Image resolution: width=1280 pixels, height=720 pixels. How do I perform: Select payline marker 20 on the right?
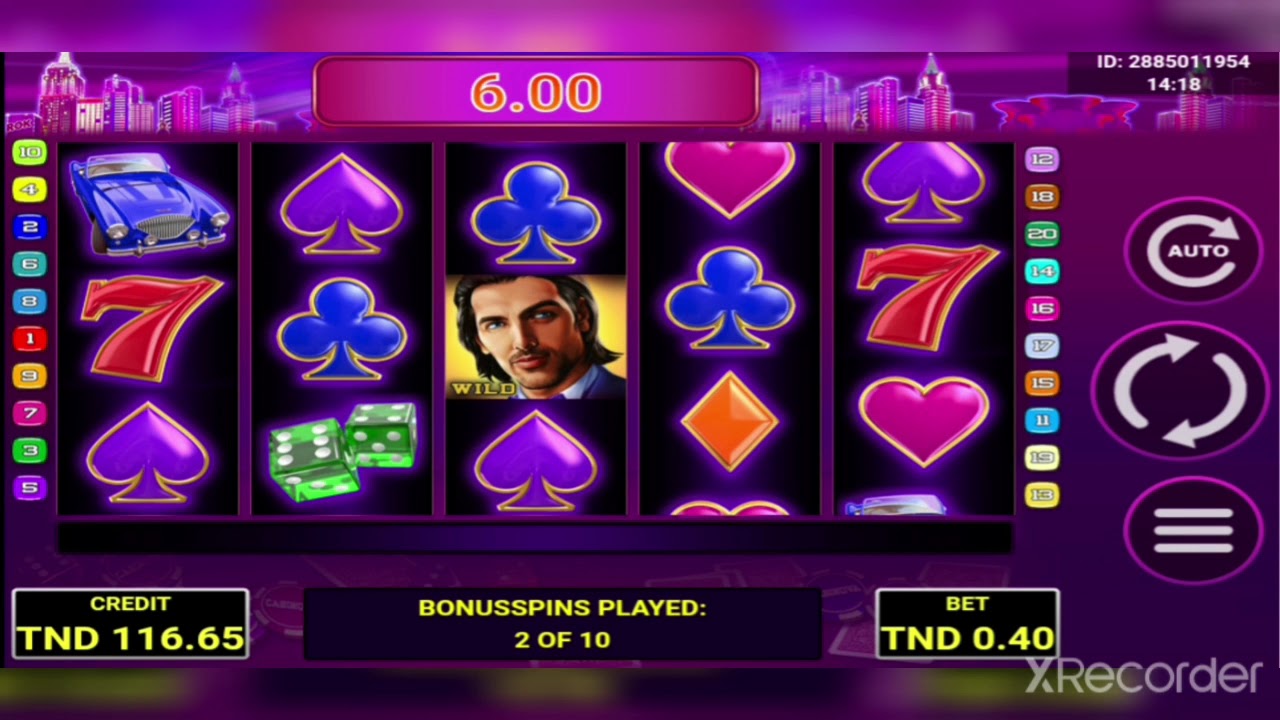[x=1042, y=234]
